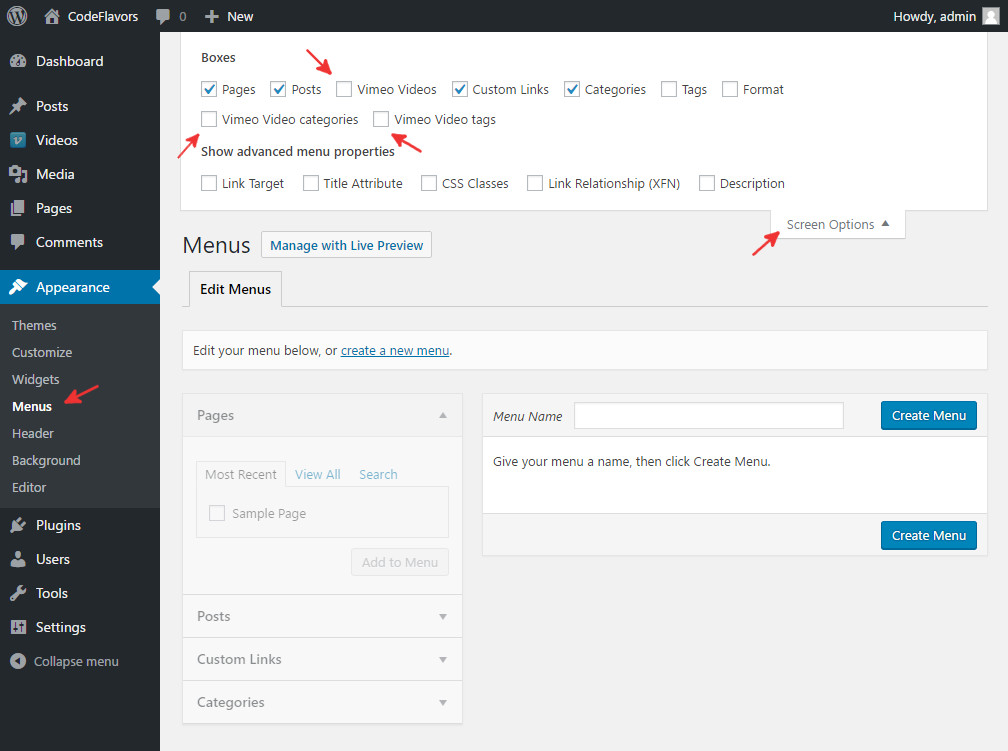This screenshot has width=1008, height=751.
Task: Click the CodeFlavors site name link
Action: click(x=103, y=16)
